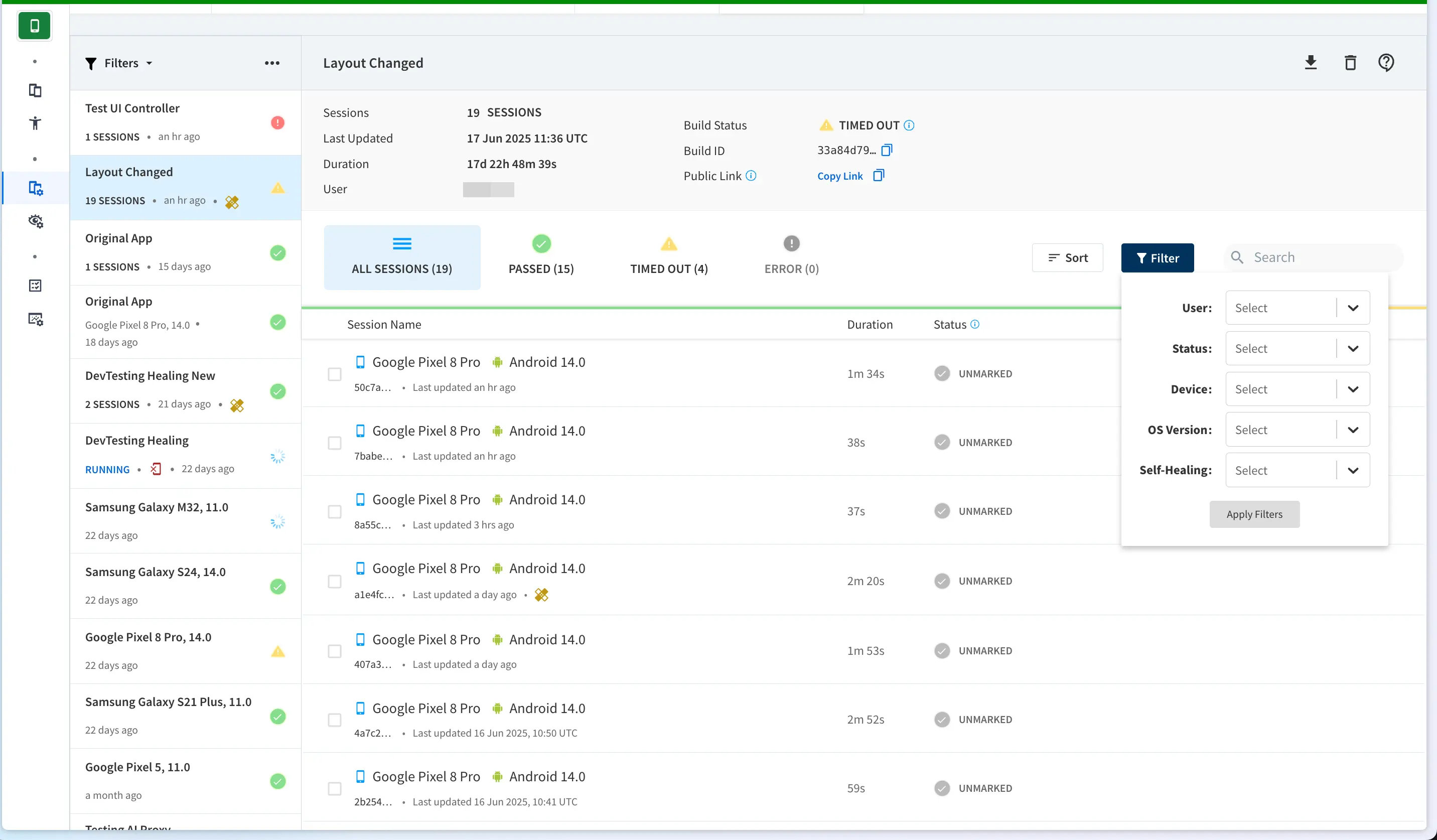Switch to the ERROR (0) tab
The height and width of the screenshot is (840, 1437).
click(791, 257)
